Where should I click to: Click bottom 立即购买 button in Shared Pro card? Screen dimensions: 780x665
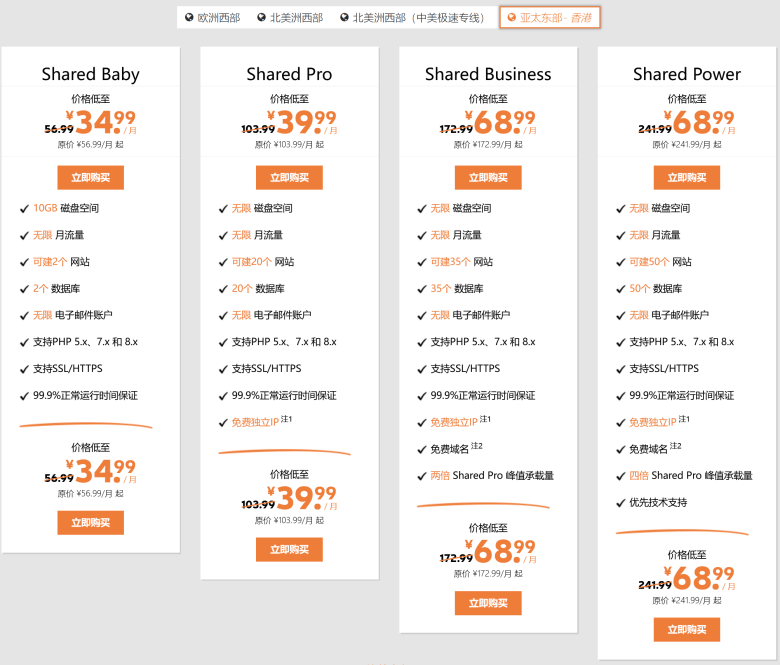(x=289, y=550)
